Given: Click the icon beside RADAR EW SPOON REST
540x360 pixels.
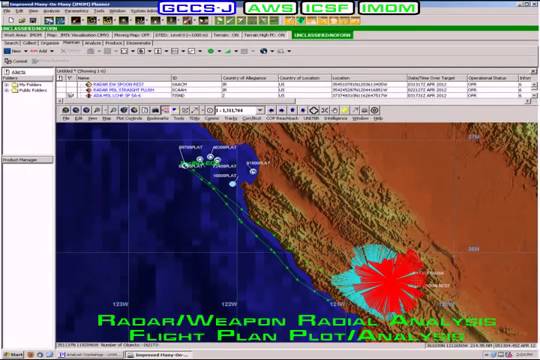Looking at the screenshot, I should (x=89, y=84).
